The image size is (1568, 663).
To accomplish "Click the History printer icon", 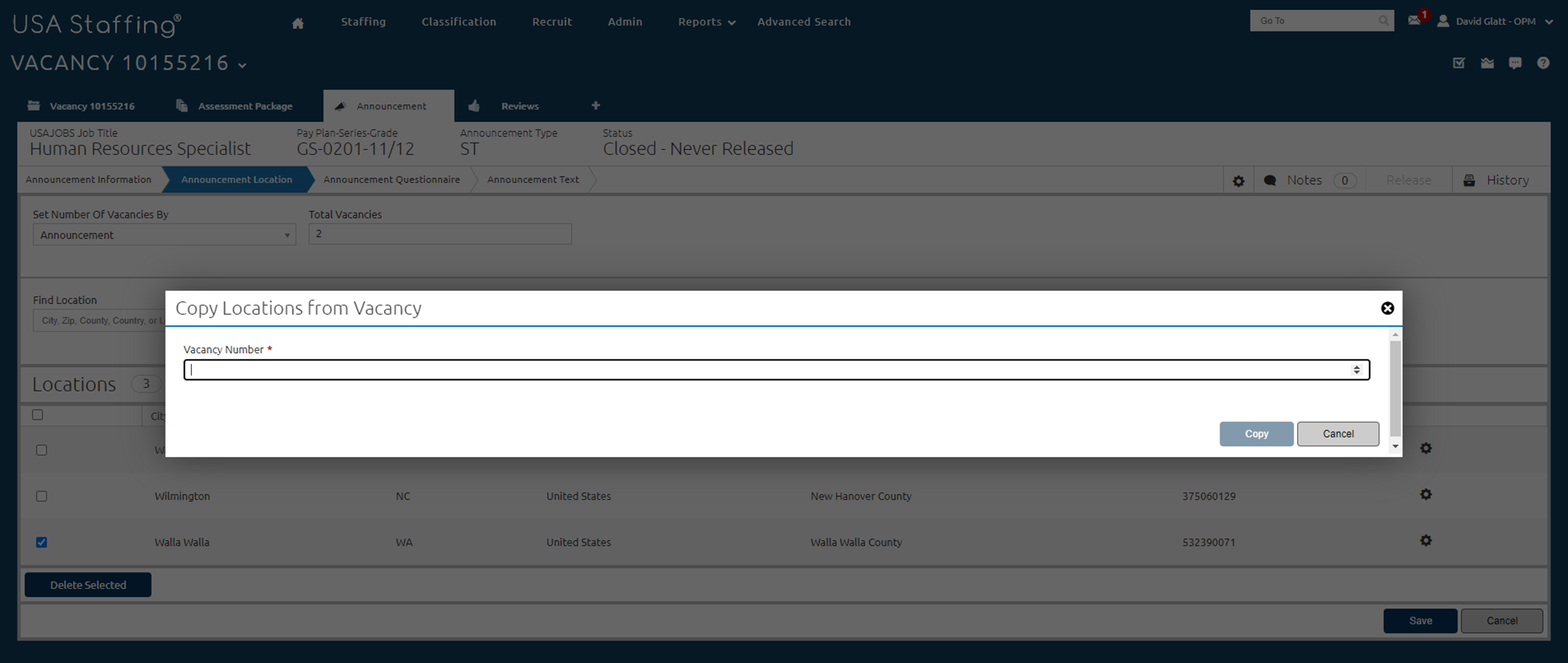I will [1469, 180].
